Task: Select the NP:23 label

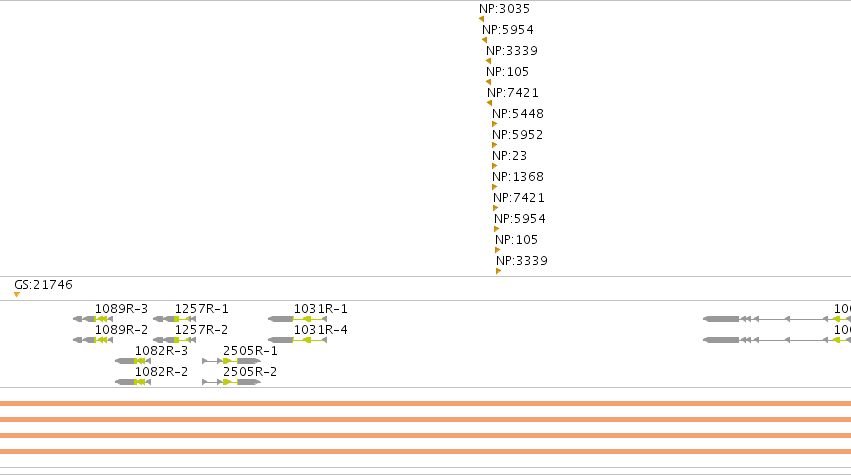Action: click(510, 156)
